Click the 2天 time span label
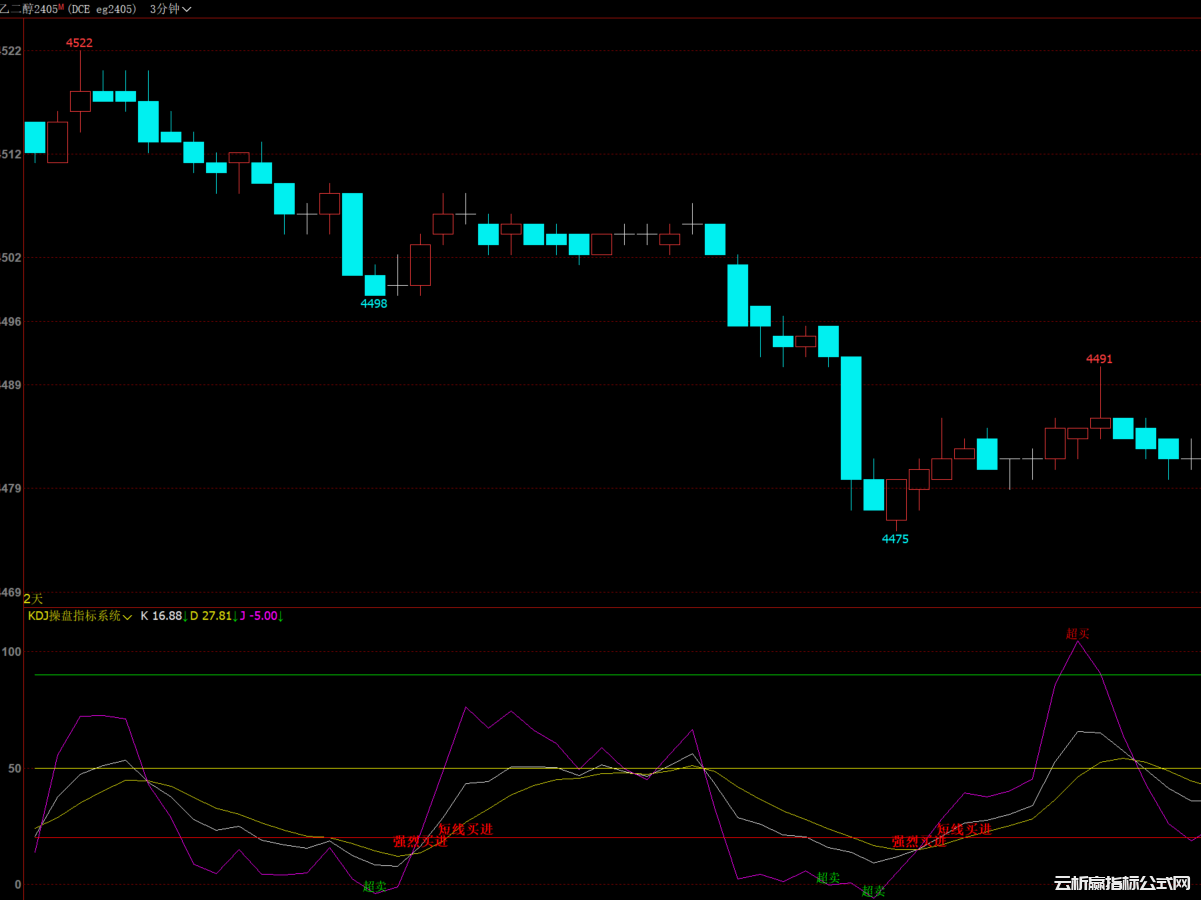Screen dimensions: 1201x900 click(x=34, y=599)
